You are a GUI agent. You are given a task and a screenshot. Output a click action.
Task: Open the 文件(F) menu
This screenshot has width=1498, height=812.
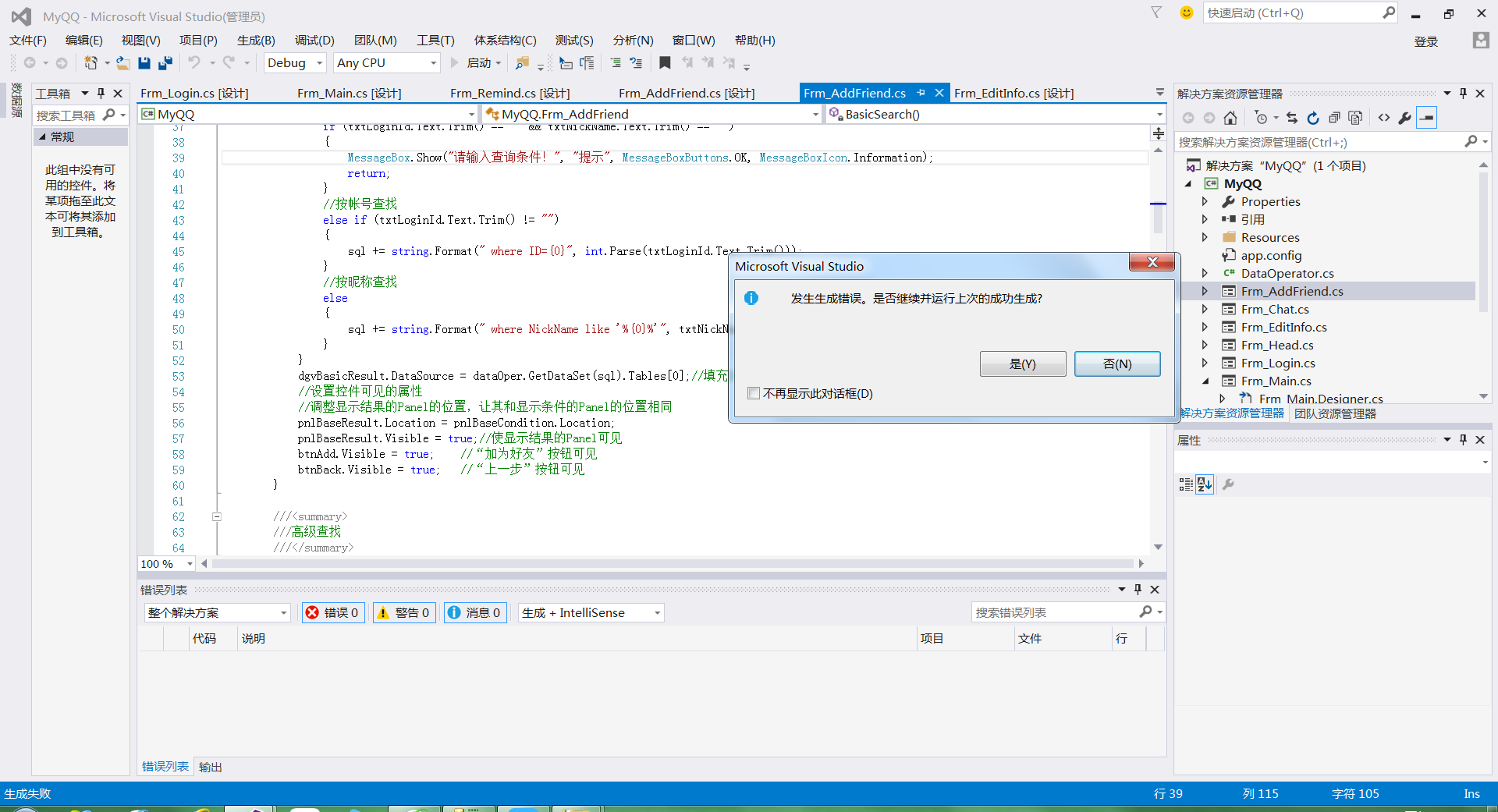[x=28, y=40]
